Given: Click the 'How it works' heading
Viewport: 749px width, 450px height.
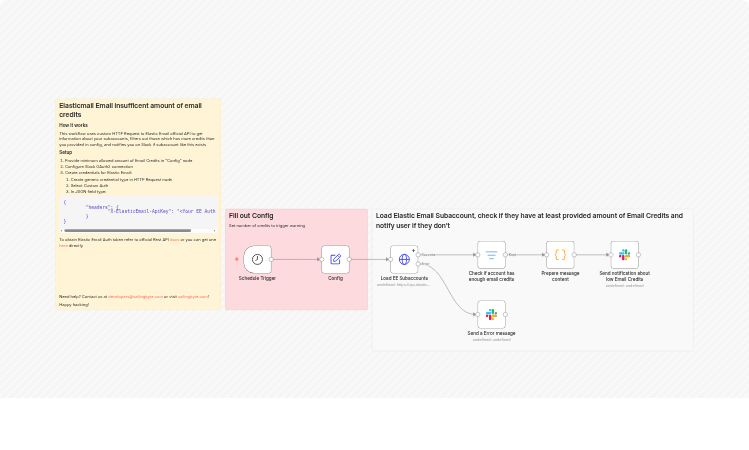Looking at the screenshot, I should (x=73, y=125).
